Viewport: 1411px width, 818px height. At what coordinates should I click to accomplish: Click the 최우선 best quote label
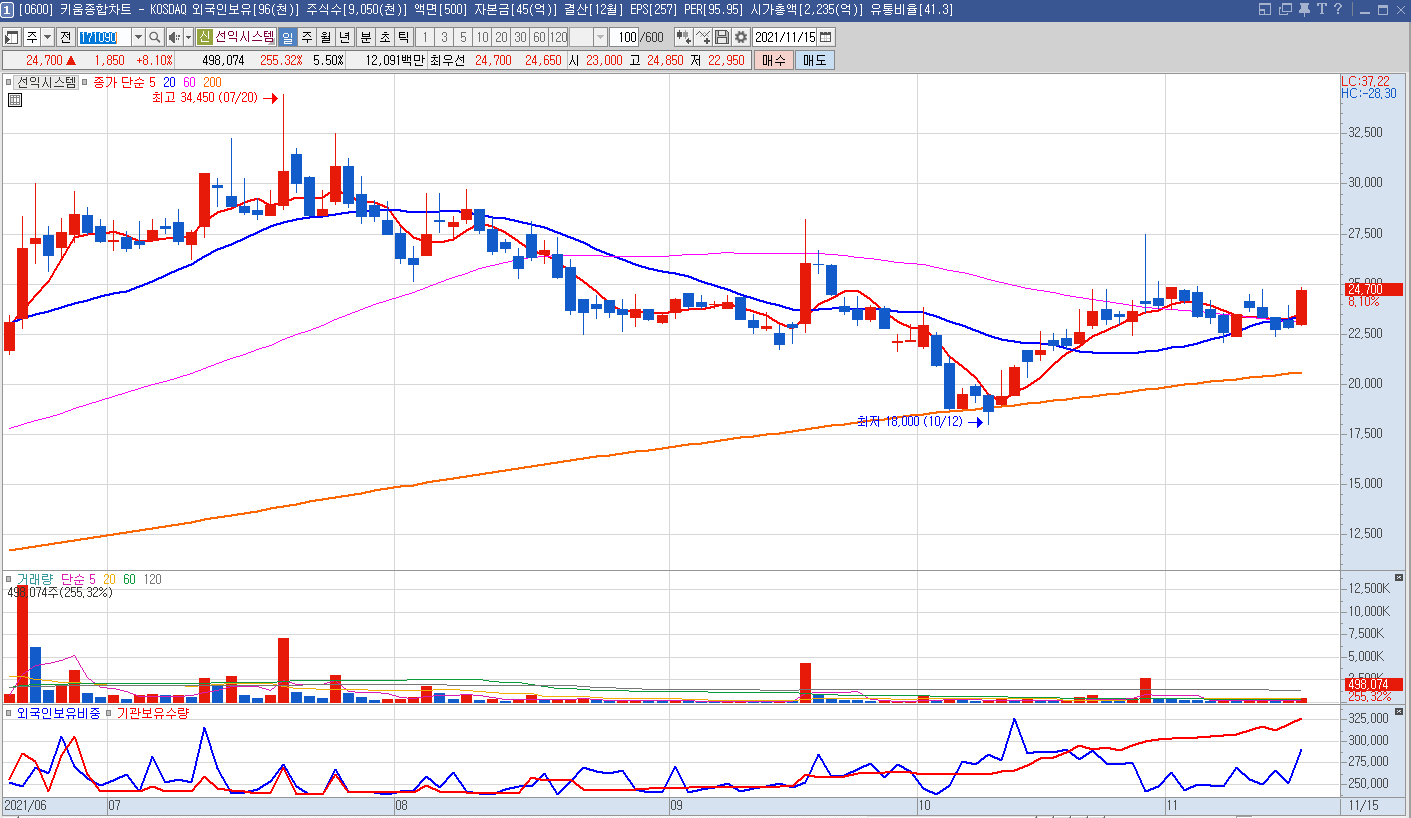coord(448,60)
